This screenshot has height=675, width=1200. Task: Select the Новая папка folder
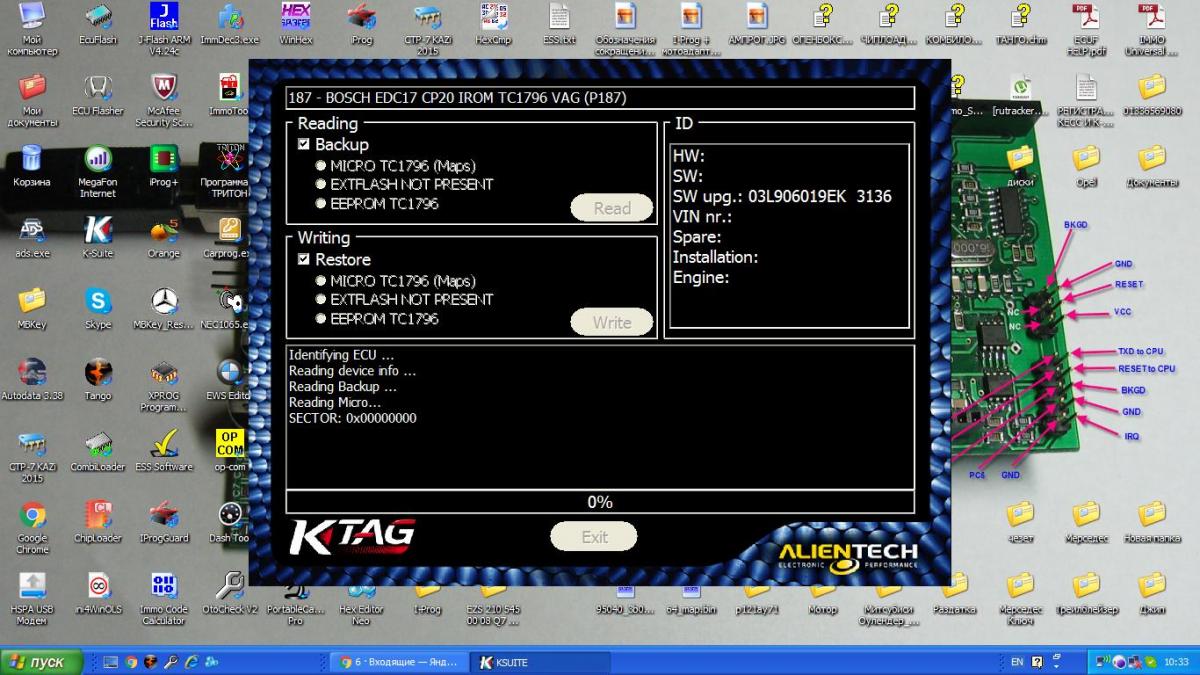1152,521
